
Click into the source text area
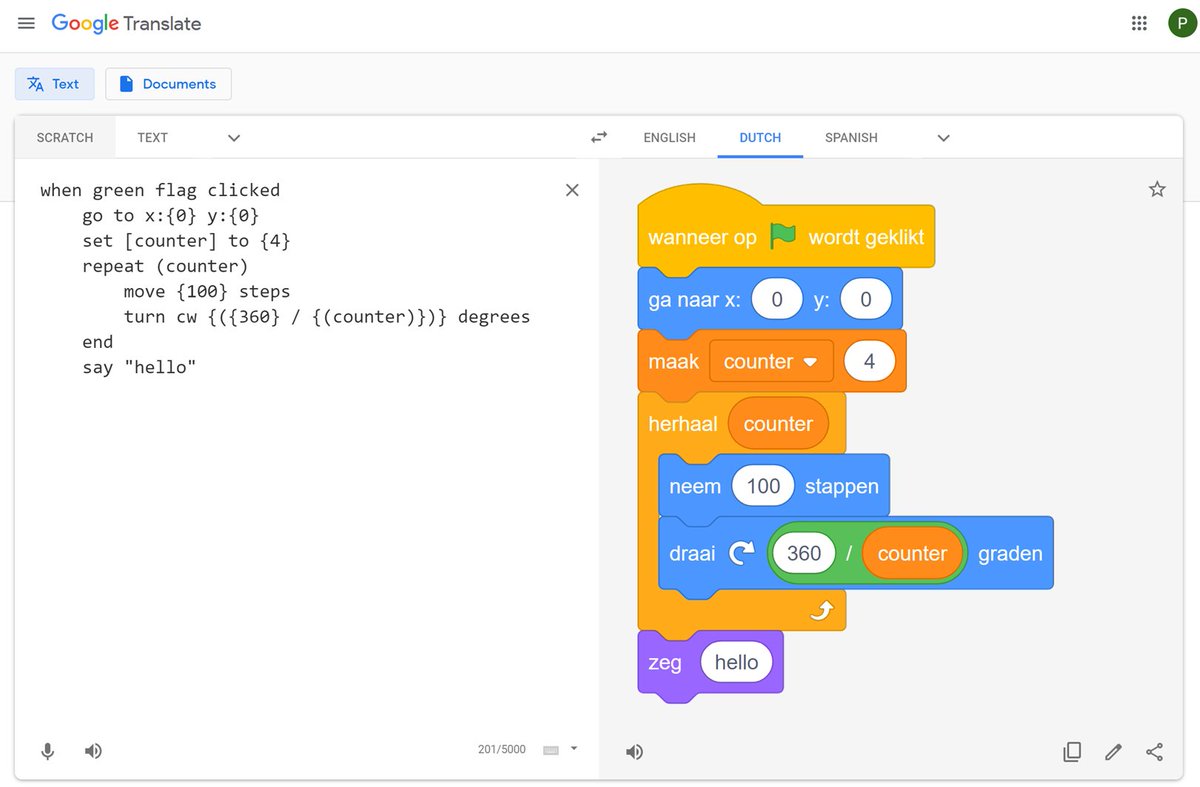tap(306, 450)
